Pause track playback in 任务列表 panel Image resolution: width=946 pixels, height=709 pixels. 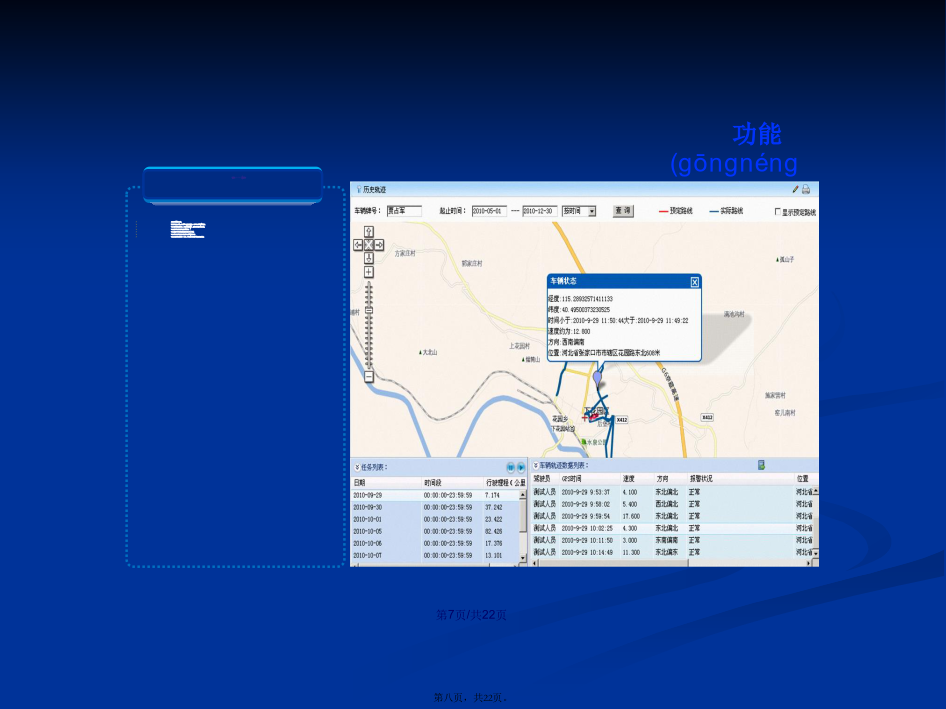click(x=510, y=468)
